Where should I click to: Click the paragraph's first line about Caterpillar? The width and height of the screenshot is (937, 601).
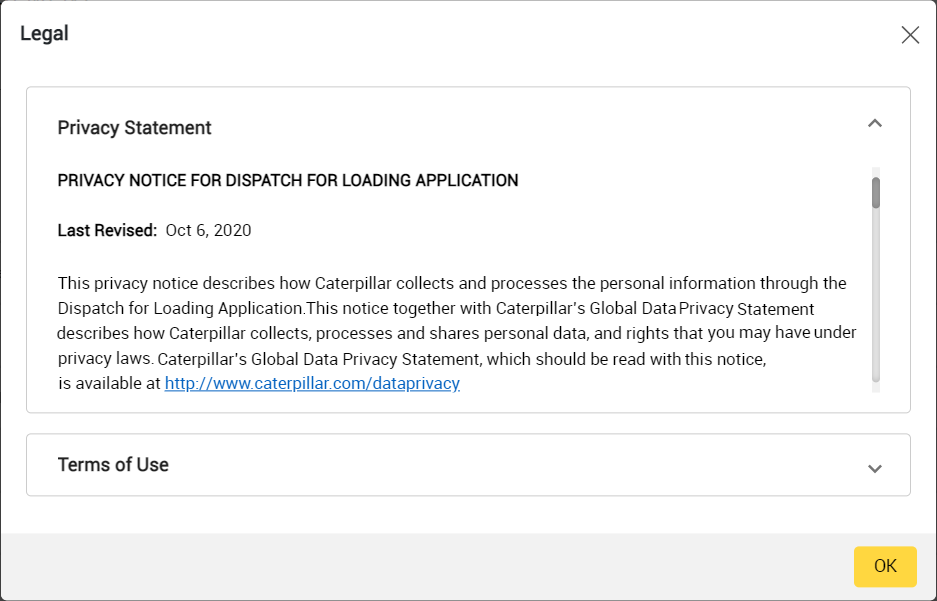451,283
